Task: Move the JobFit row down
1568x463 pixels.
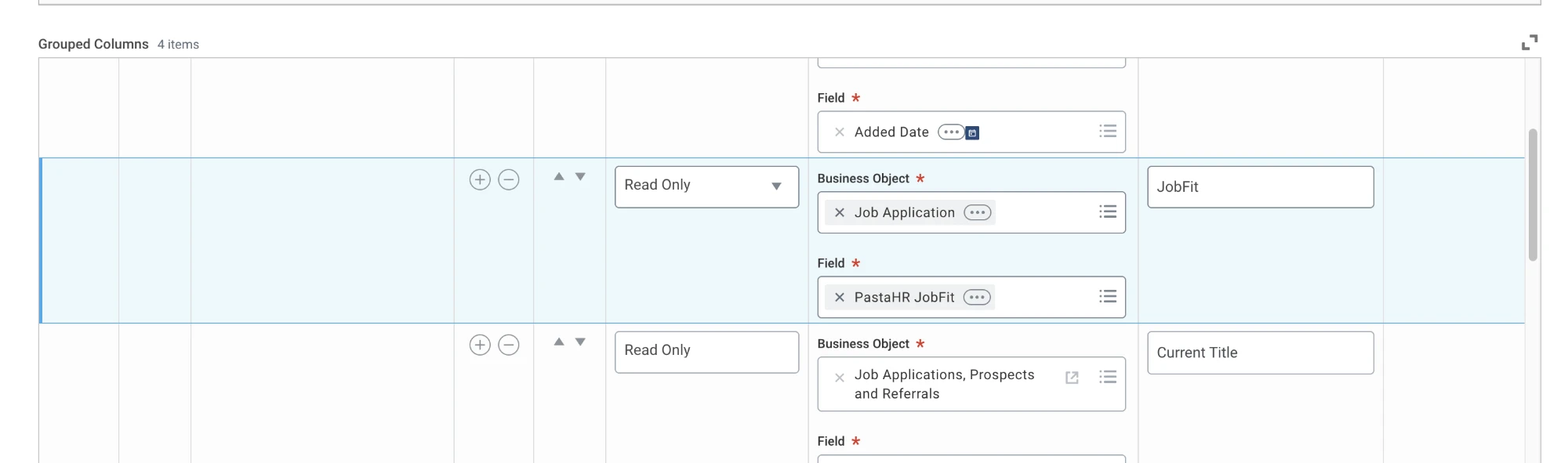Action: tap(580, 177)
